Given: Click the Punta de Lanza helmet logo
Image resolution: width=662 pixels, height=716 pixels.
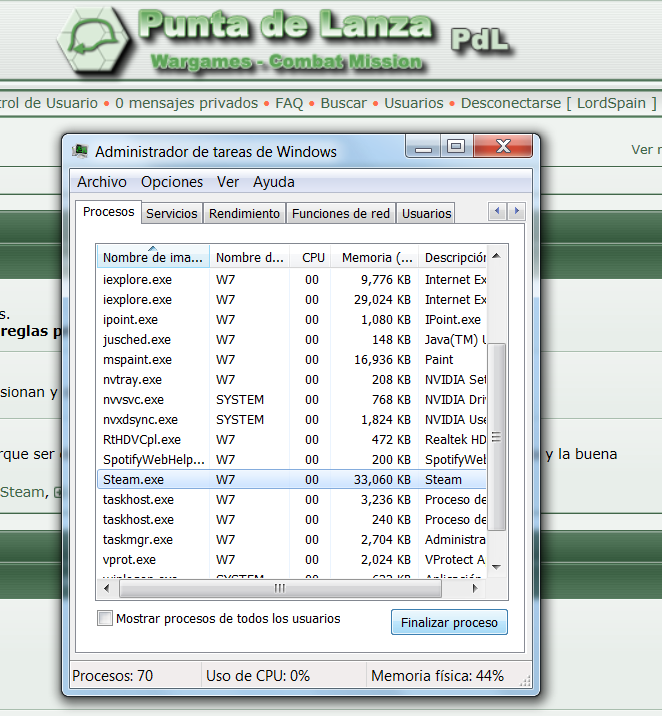Looking at the screenshot, I should [94, 40].
